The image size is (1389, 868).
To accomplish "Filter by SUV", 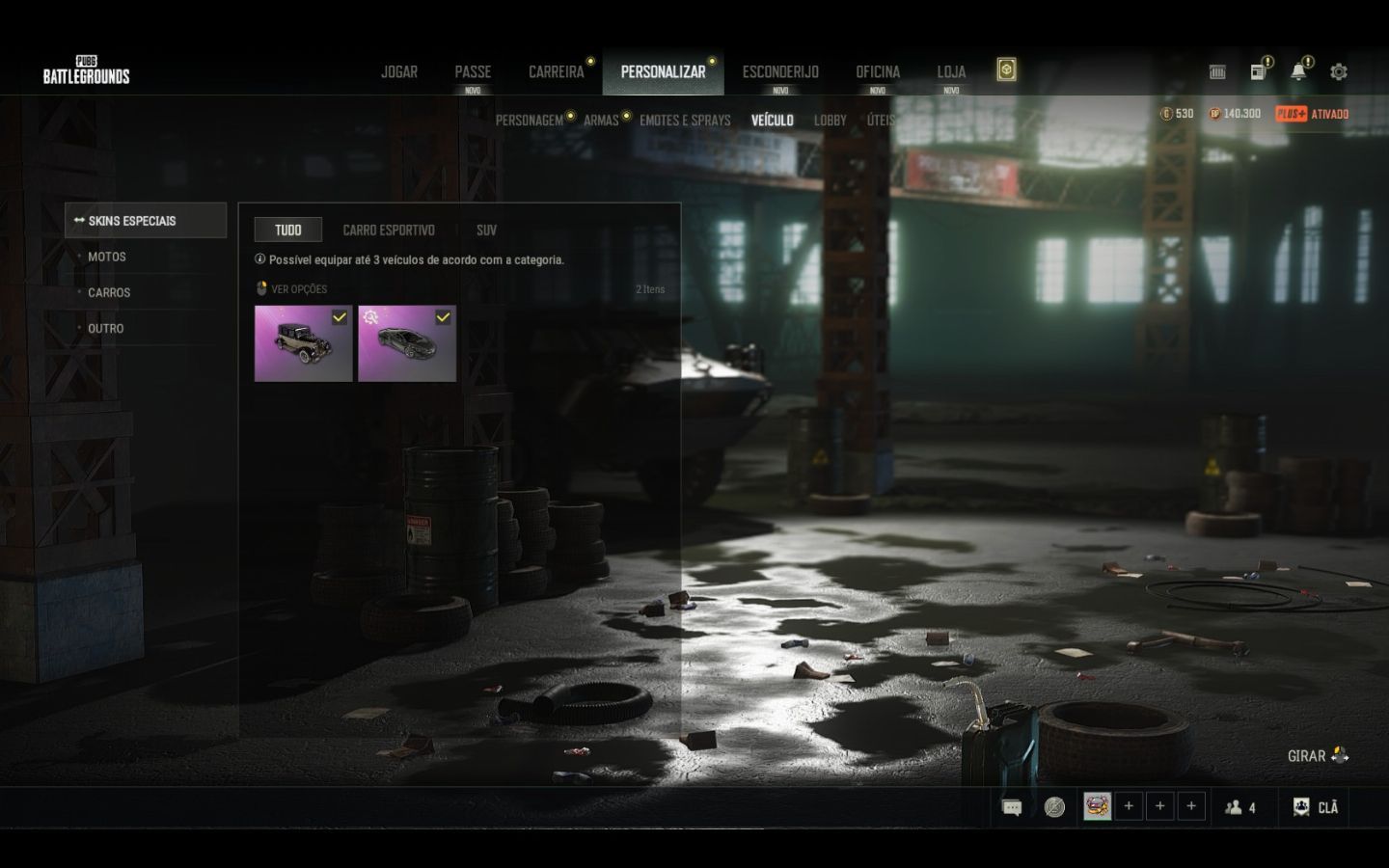I will pos(487,230).
